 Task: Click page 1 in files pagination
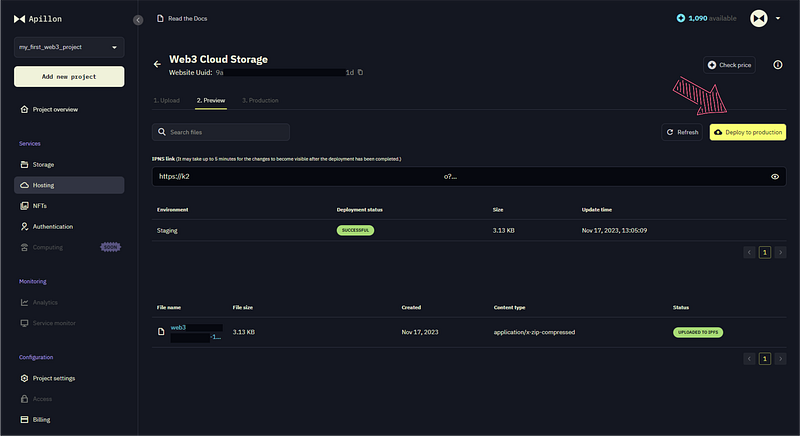[x=764, y=359]
